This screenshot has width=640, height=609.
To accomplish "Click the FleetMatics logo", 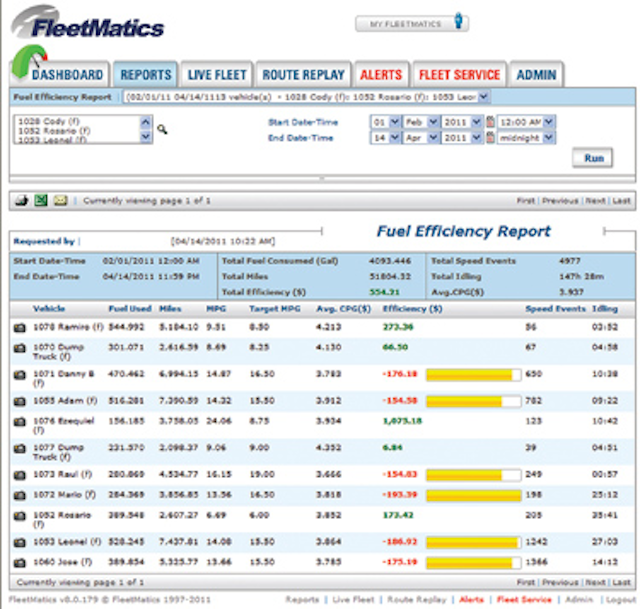I will coord(88,24).
